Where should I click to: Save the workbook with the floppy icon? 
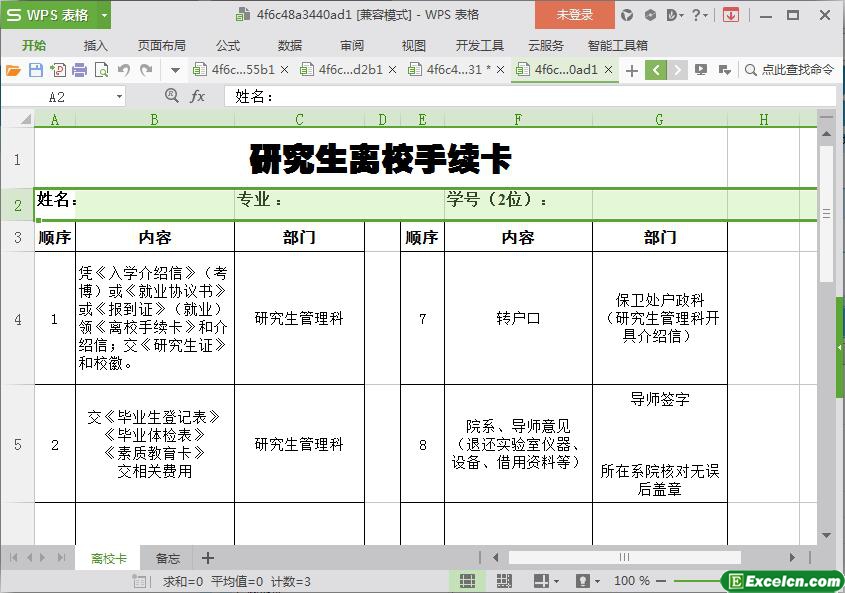coord(36,70)
